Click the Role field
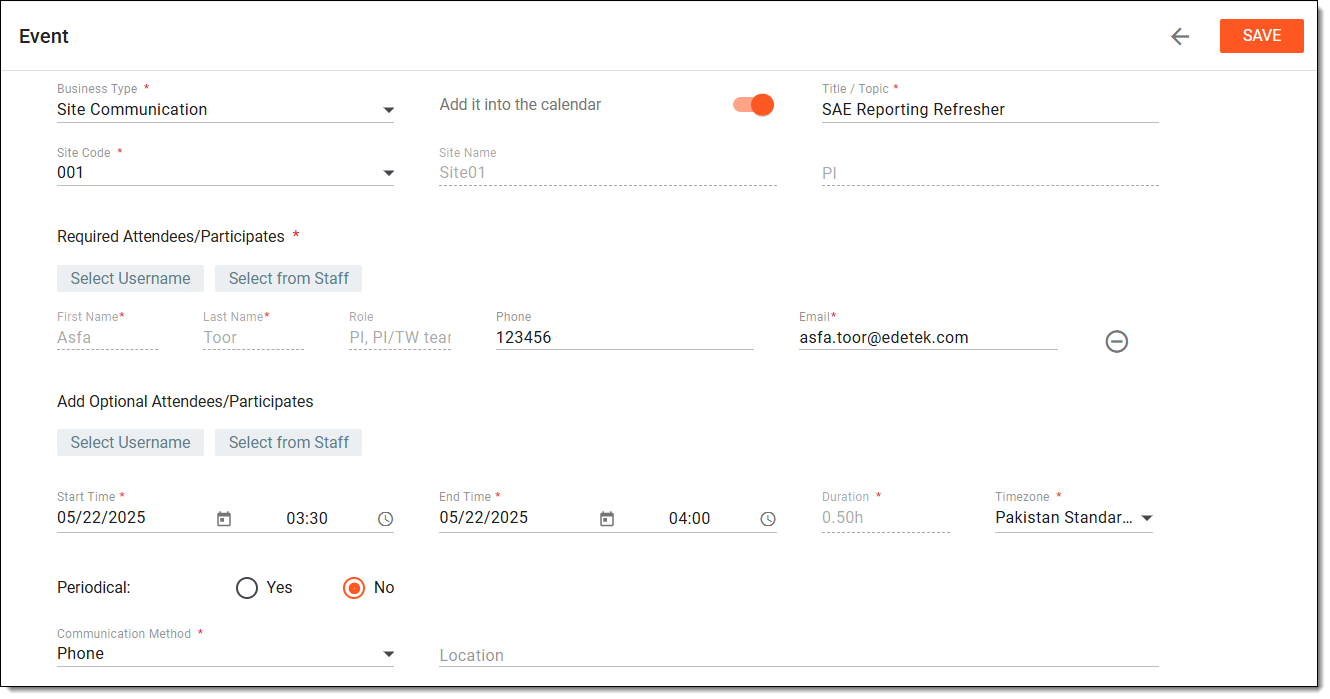 pyautogui.click(x=400, y=338)
